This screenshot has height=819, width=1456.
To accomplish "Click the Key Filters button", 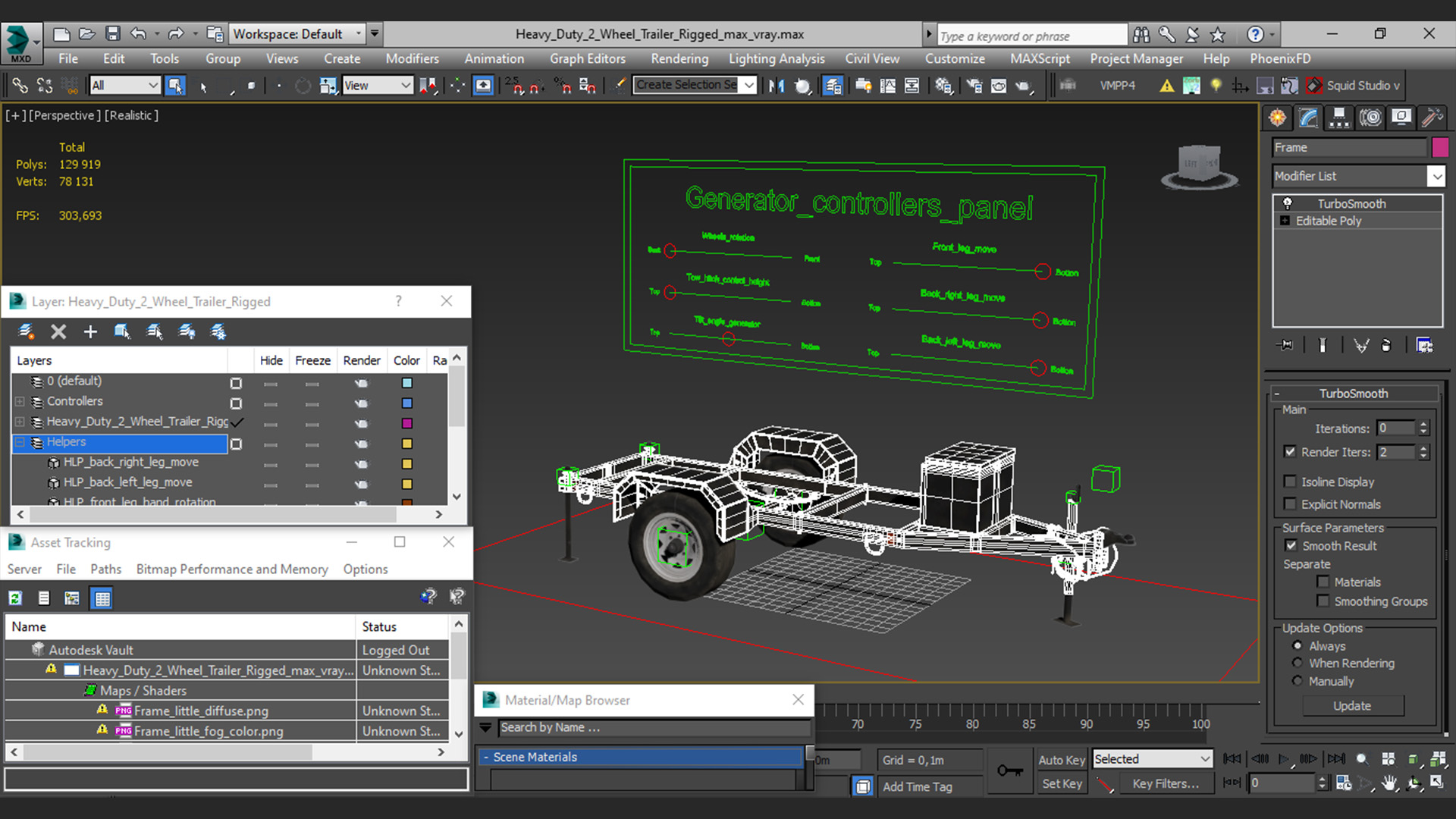I will pos(1166,783).
